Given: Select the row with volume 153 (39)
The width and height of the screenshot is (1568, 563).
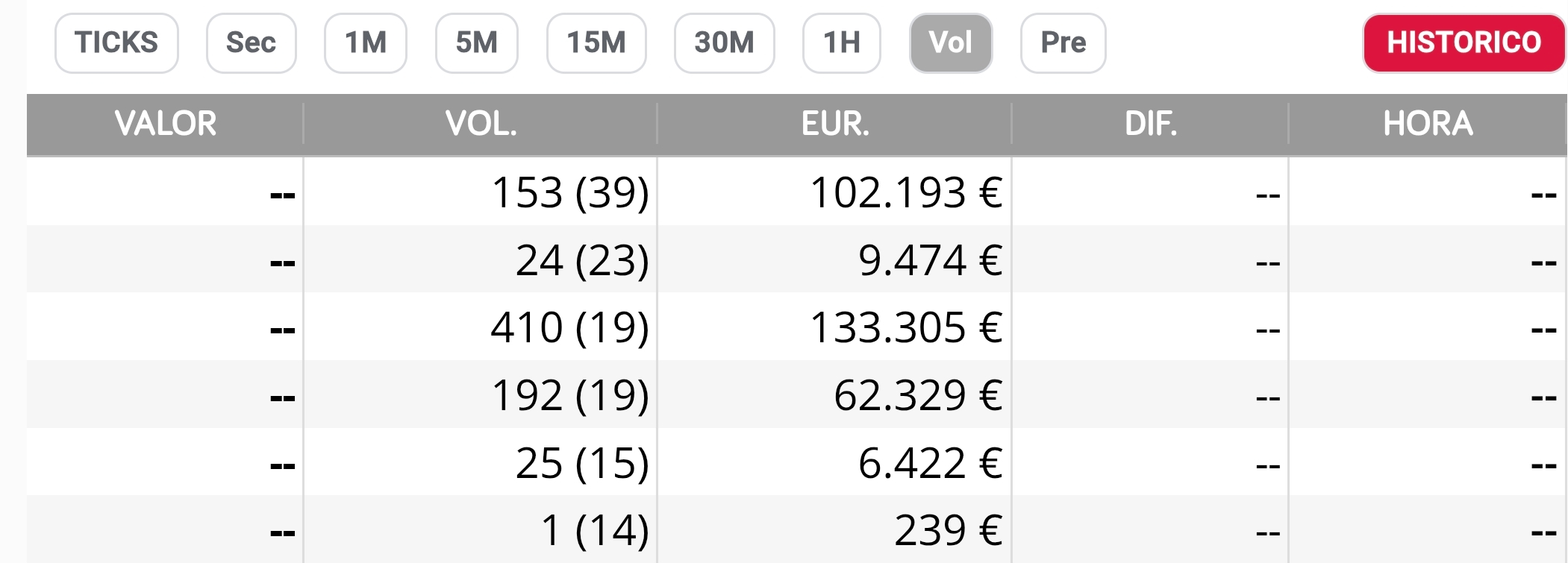Looking at the screenshot, I should tap(570, 192).
